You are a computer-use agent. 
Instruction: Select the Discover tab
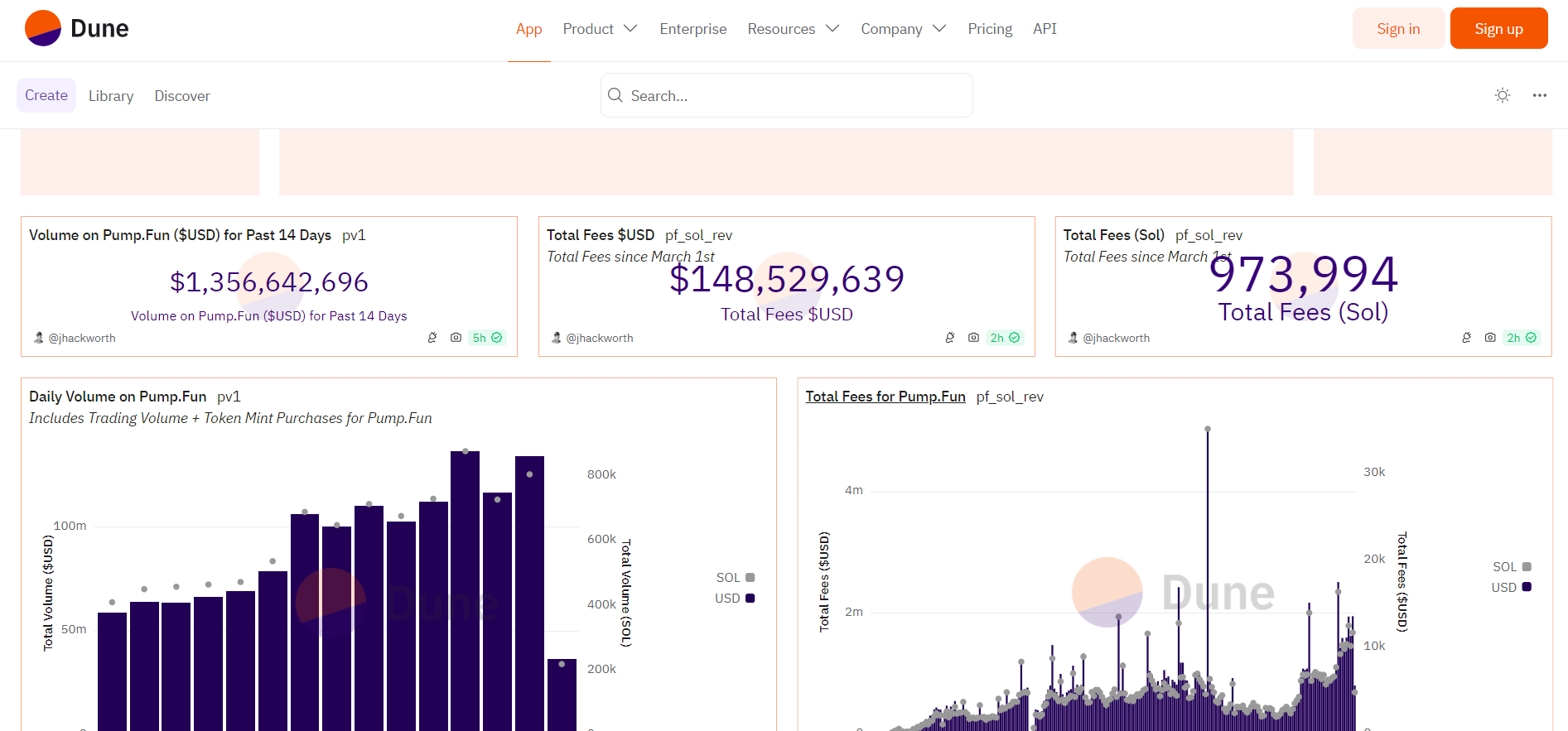182,96
